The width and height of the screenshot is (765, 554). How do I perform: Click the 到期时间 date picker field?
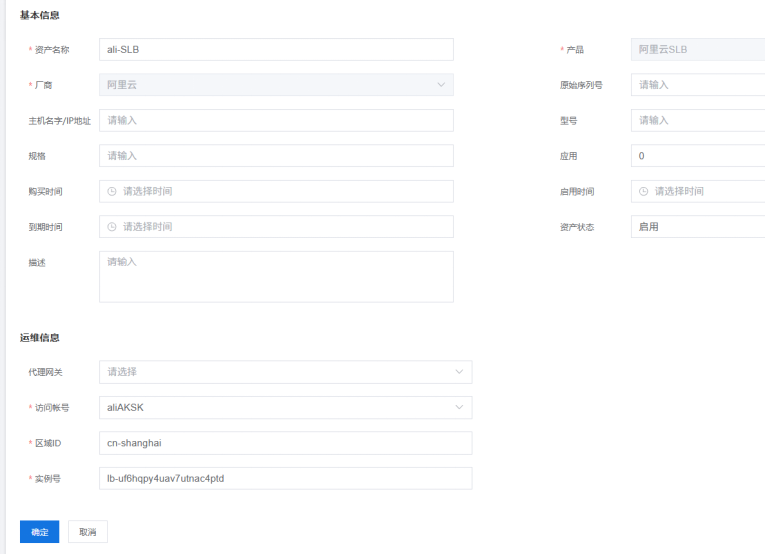click(276, 227)
